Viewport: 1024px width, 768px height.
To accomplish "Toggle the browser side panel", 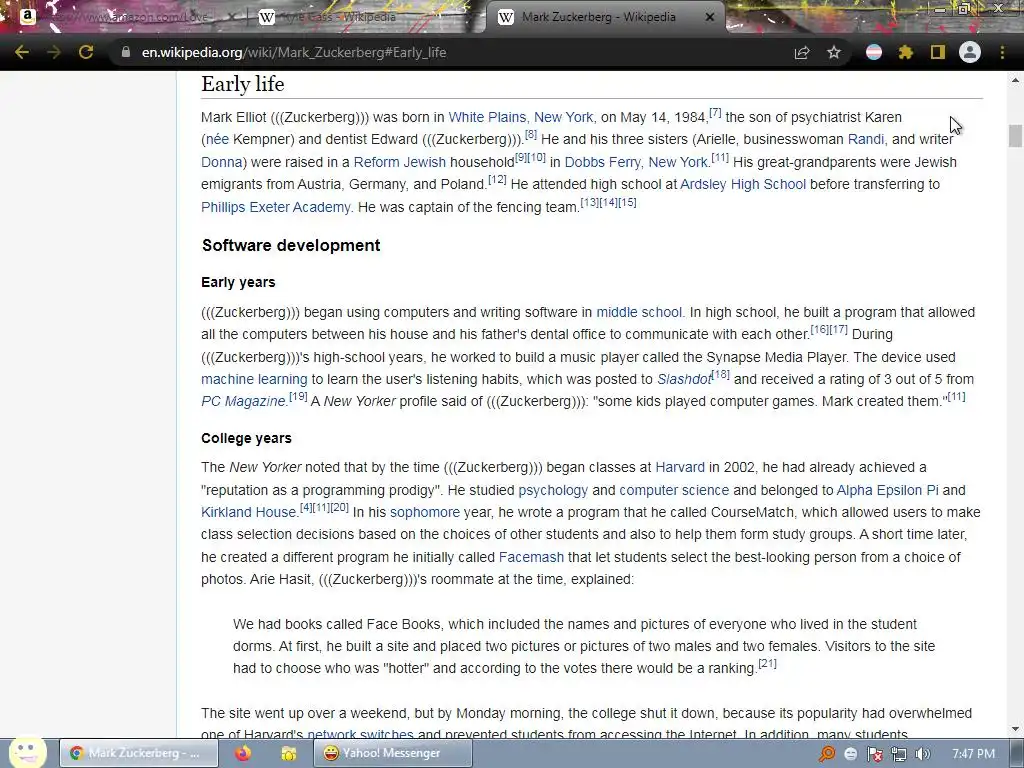I will pyautogui.click(x=938, y=52).
